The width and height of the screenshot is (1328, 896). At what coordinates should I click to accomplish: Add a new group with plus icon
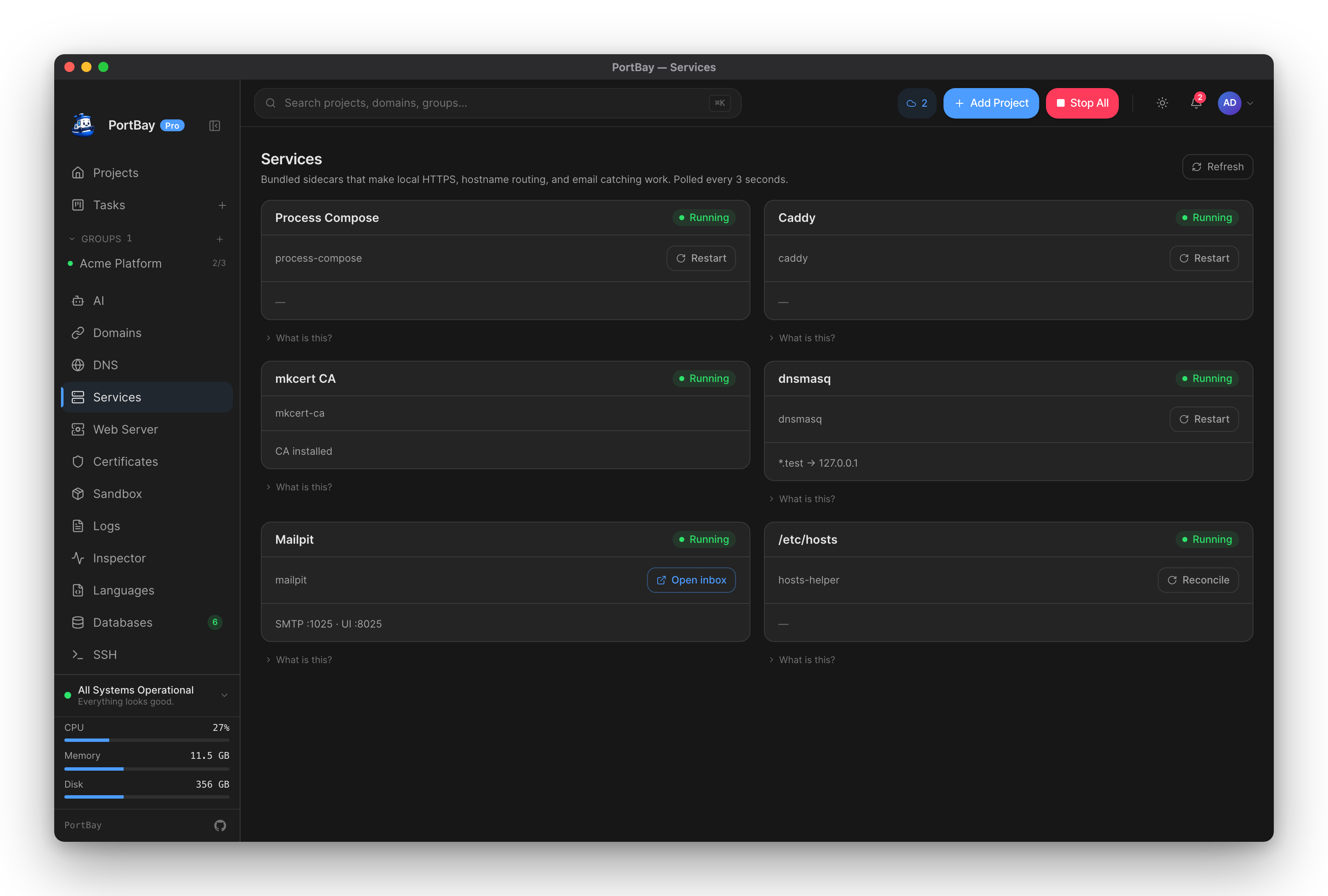click(x=219, y=239)
